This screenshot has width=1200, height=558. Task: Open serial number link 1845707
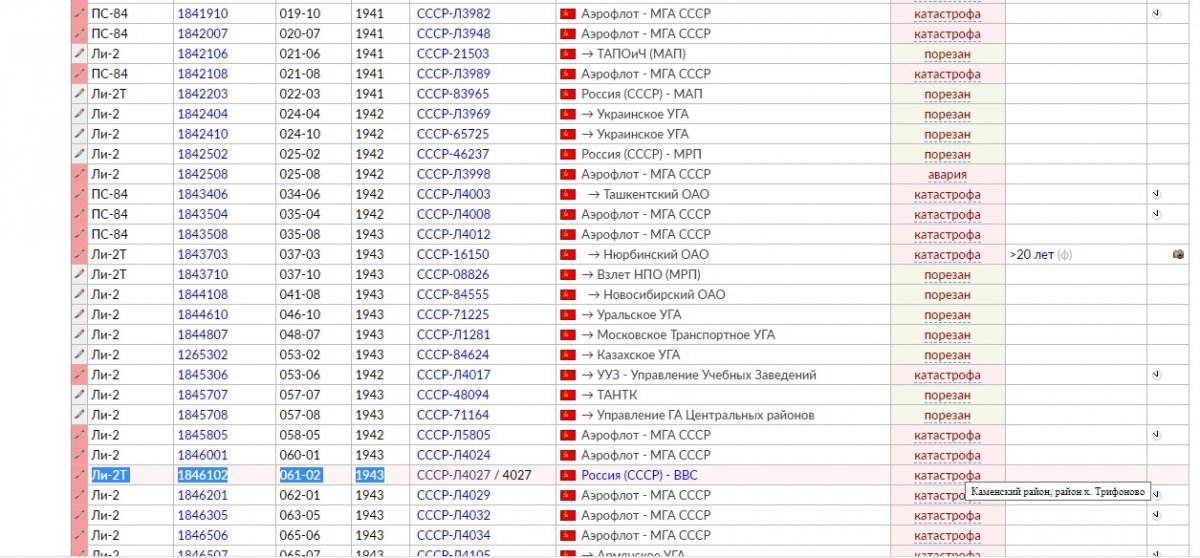pyautogui.click(x=202, y=395)
